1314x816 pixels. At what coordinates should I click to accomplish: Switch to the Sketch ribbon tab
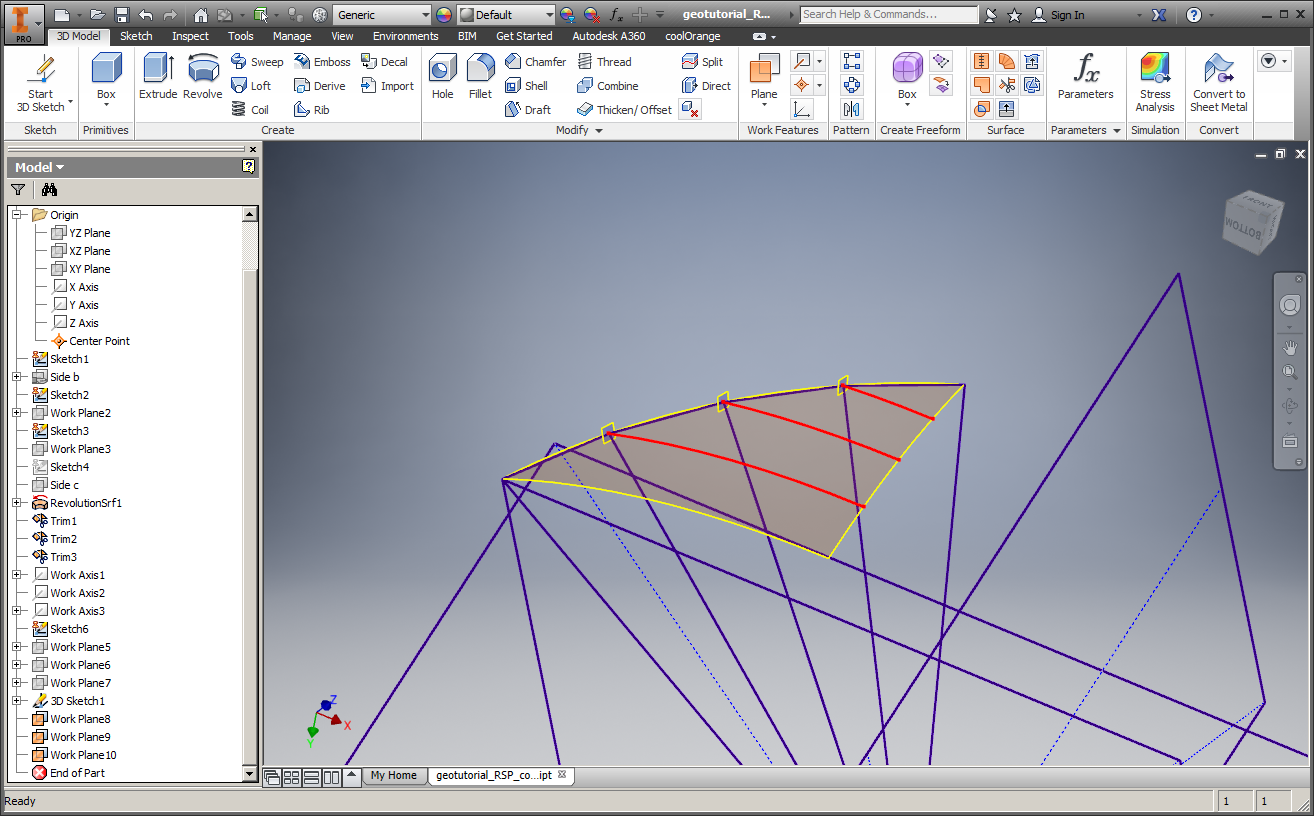coord(136,36)
